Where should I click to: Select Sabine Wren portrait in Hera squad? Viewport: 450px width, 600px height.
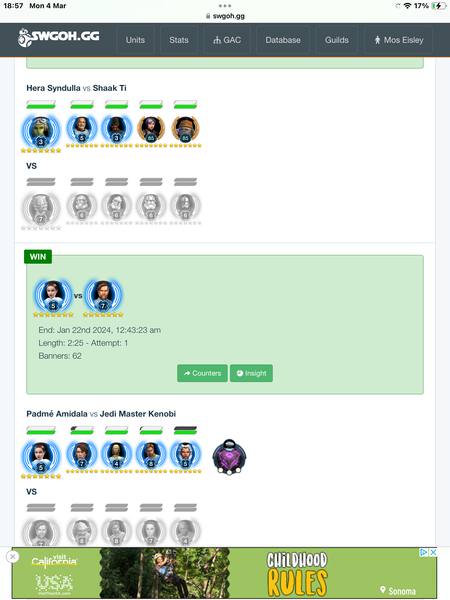pos(151,128)
